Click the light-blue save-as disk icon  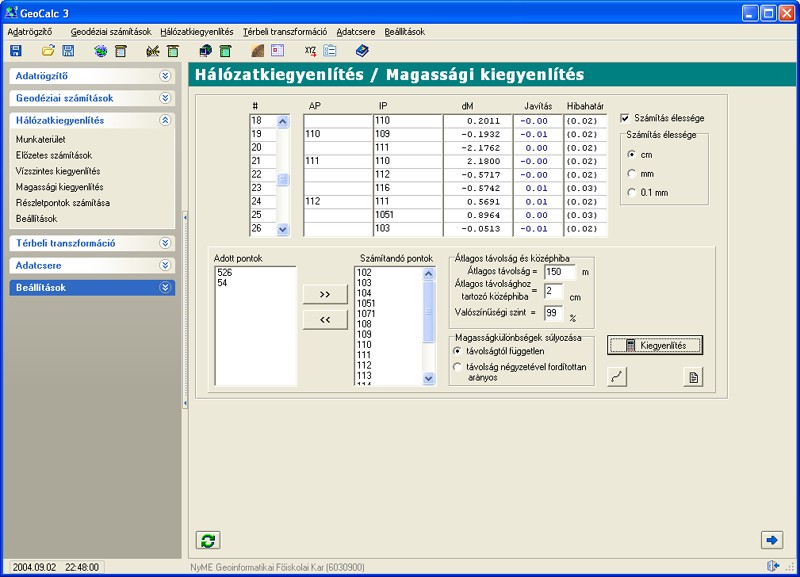(68, 51)
